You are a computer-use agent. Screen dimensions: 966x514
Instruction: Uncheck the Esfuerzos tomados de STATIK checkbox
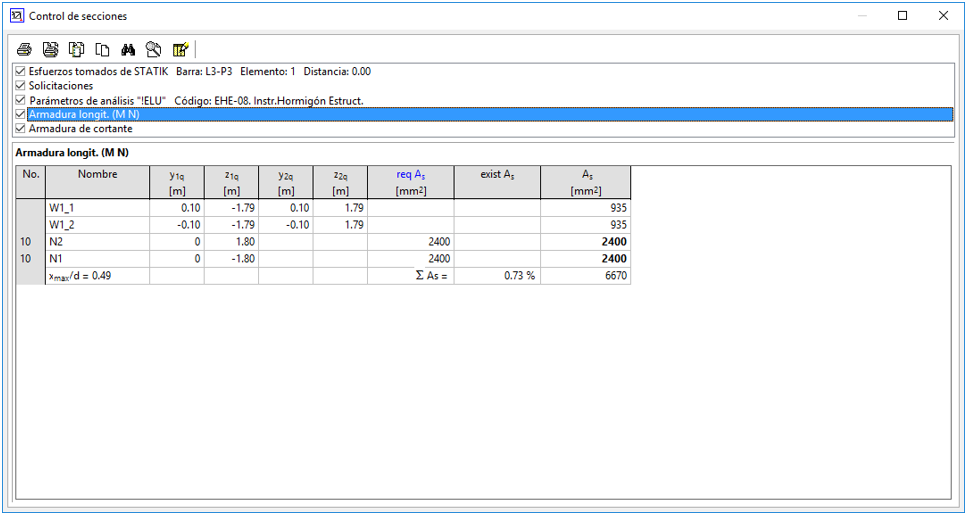click(21, 72)
